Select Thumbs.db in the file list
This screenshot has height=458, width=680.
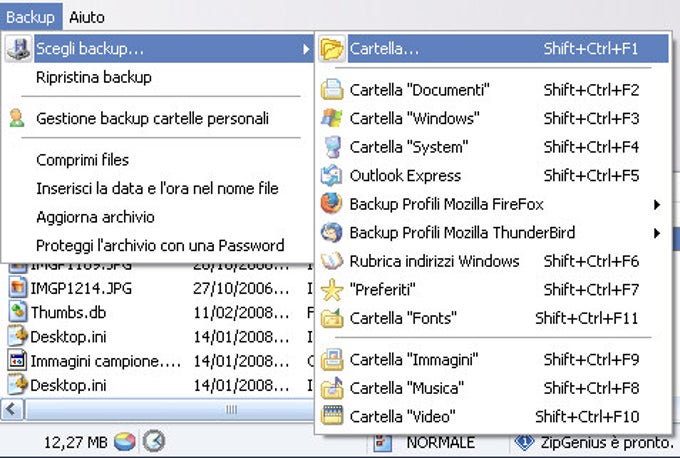tap(68, 313)
